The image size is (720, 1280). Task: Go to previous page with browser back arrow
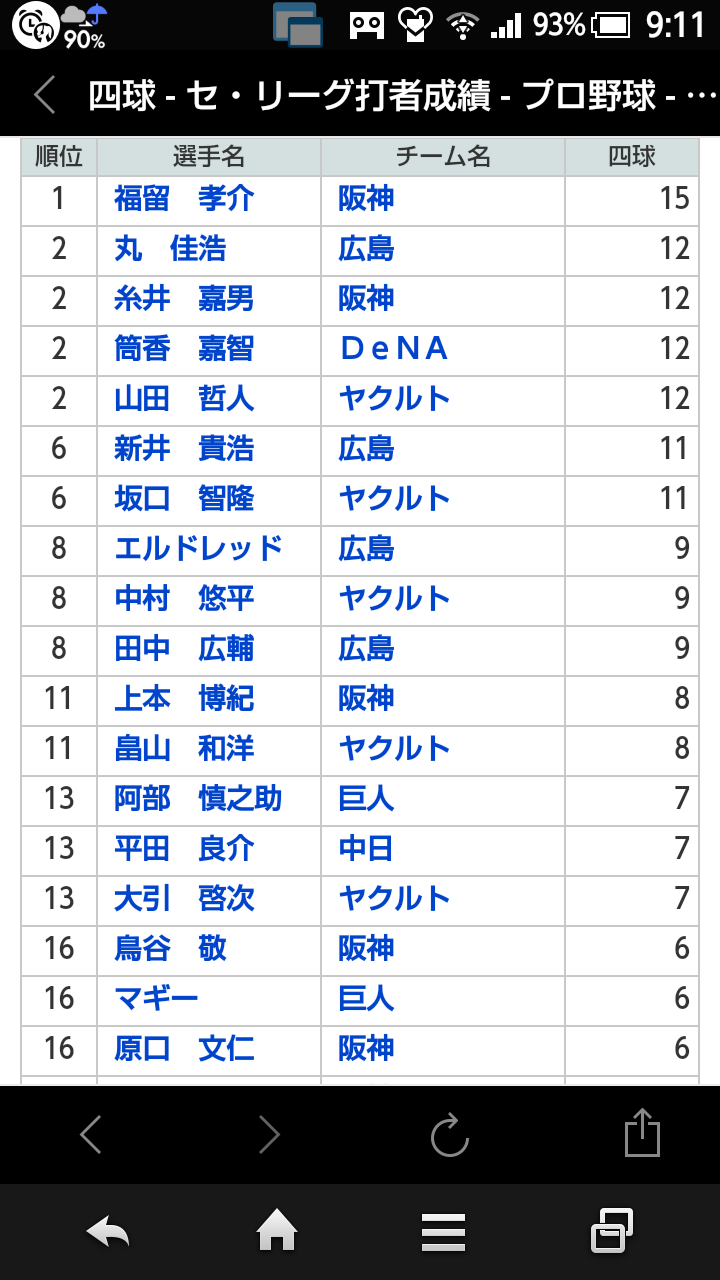point(90,1135)
